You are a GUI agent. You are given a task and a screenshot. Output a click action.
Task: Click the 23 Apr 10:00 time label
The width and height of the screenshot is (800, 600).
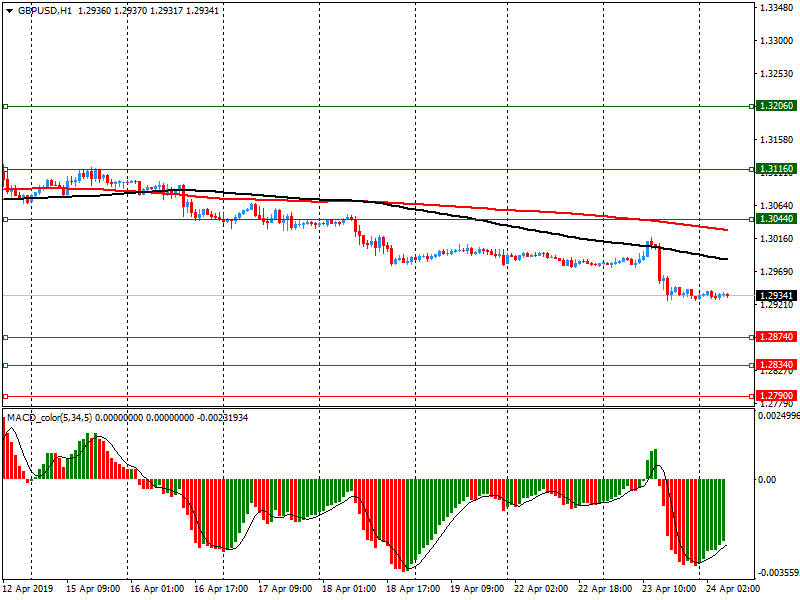669,589
